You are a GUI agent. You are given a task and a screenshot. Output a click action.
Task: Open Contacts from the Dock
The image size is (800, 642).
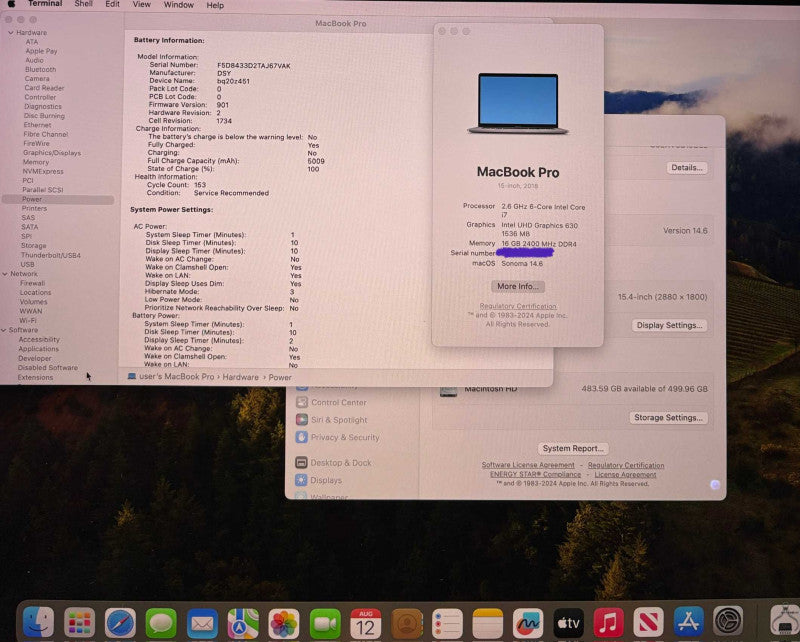click(407, 623)
